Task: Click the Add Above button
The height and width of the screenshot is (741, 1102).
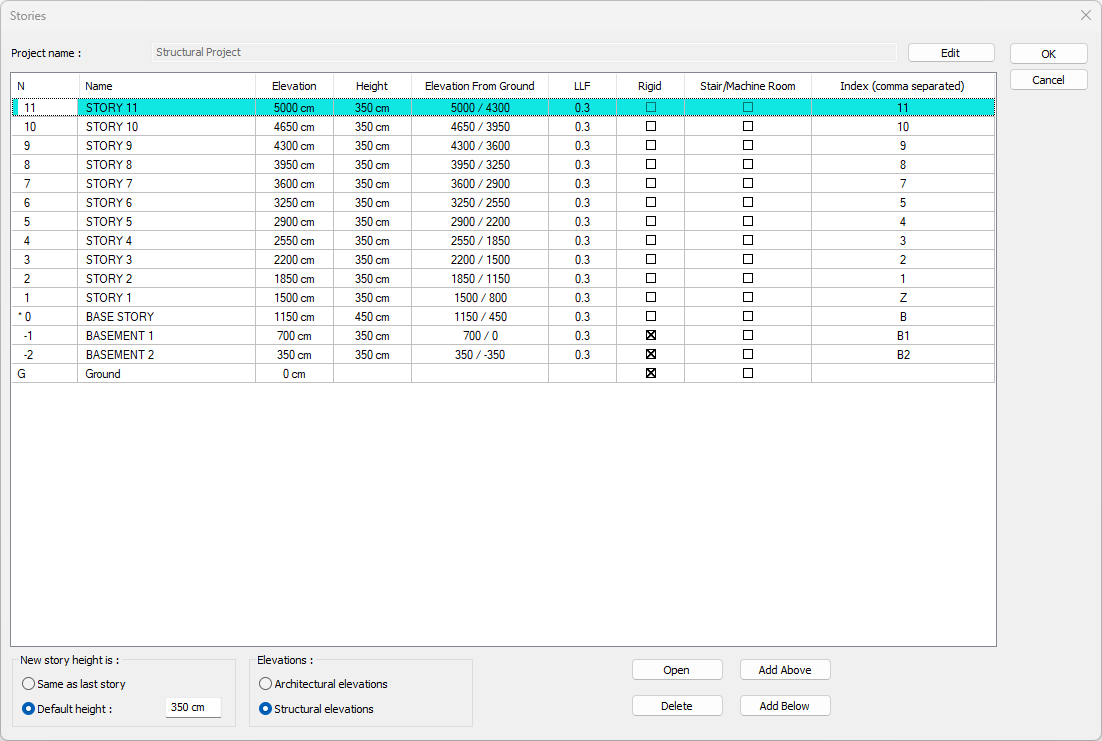Action: [x=785, y=670]
